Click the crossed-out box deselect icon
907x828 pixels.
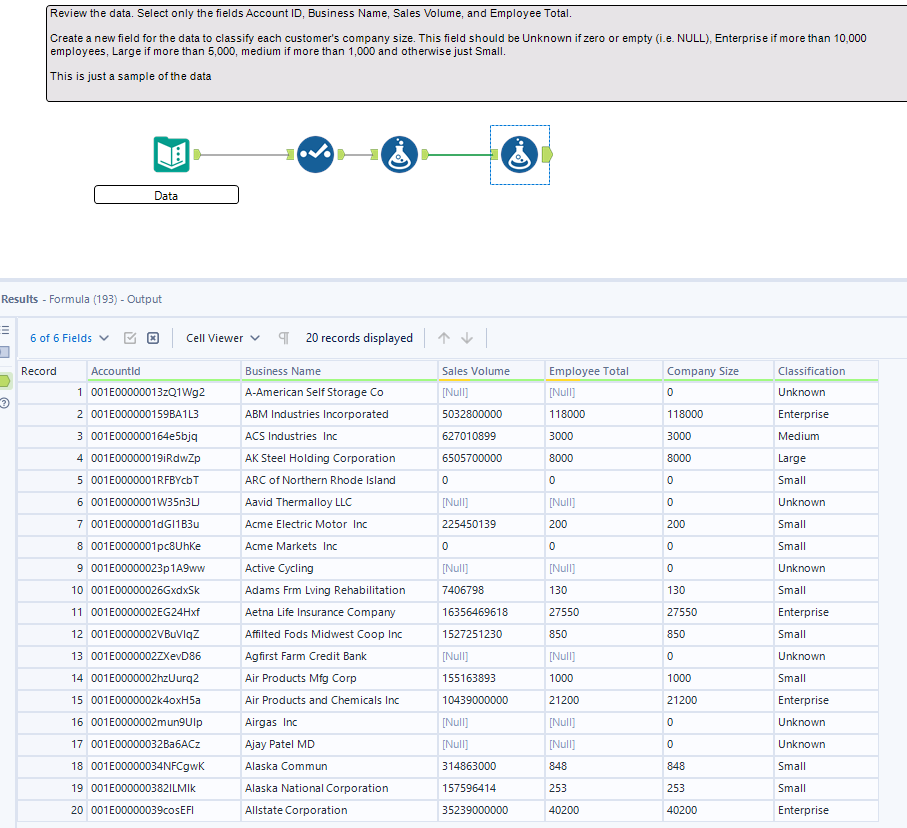(x=152, y=338)
